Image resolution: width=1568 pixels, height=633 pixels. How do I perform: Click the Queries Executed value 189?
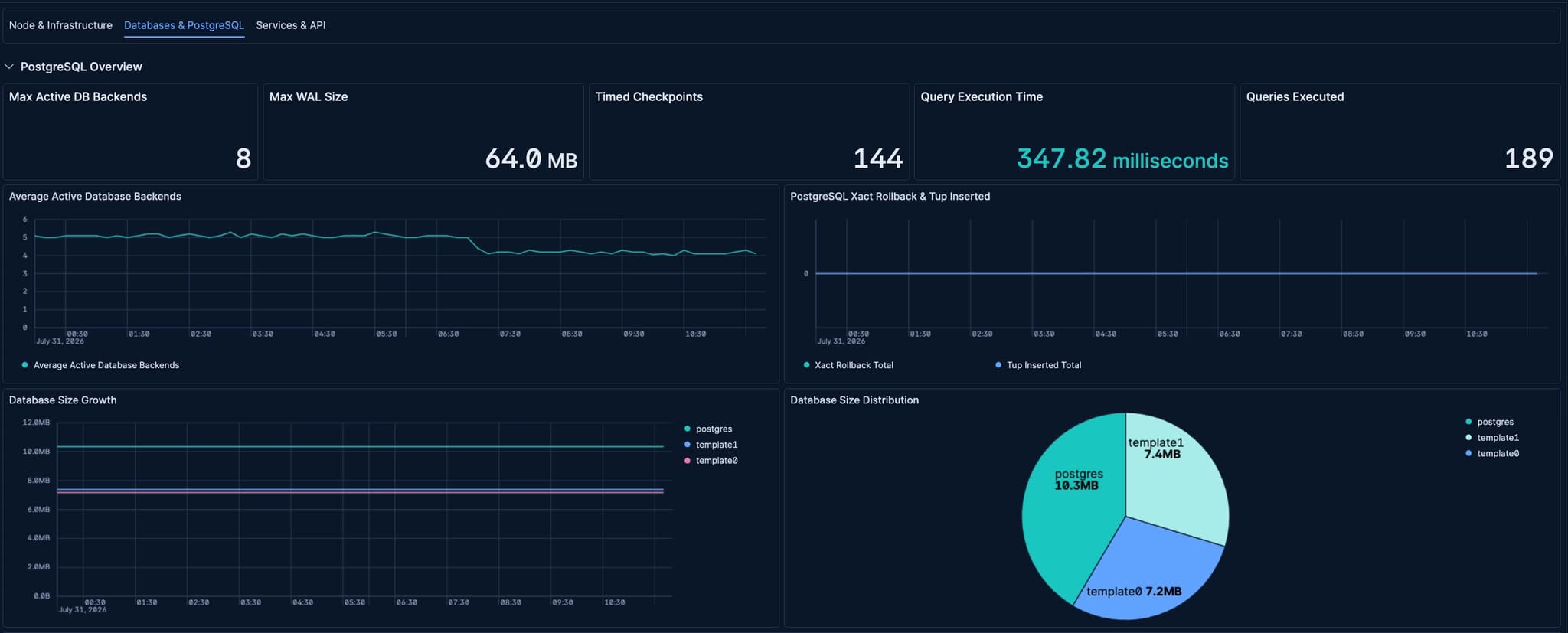[1529, 158]
